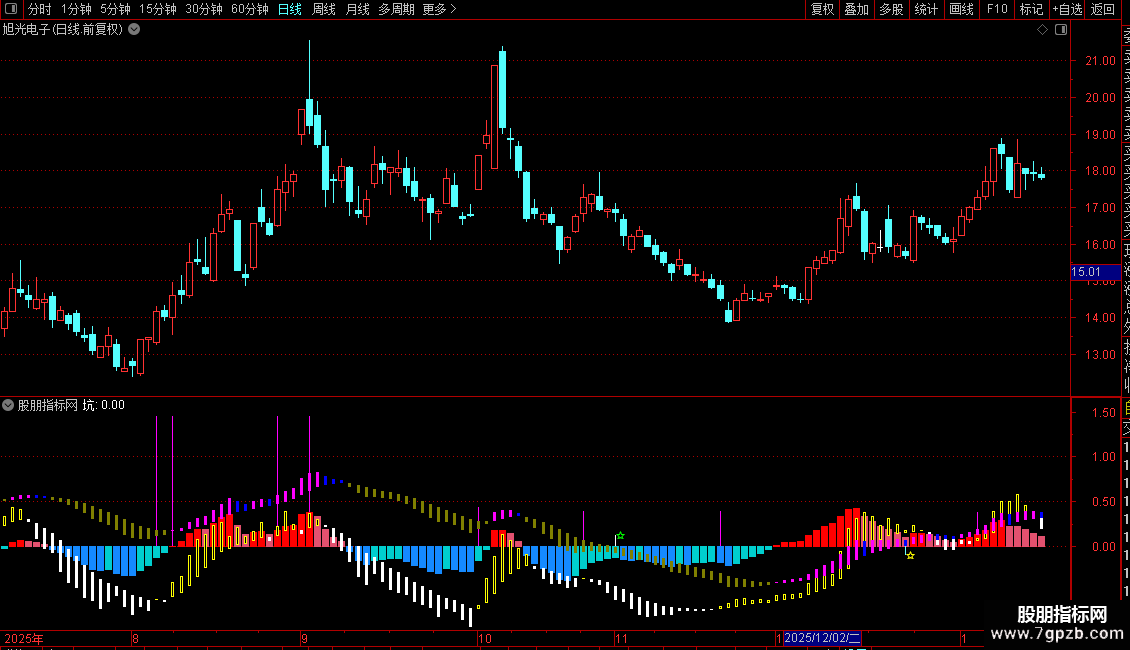Click the diamond icon above price axis
The width and height of the screenshot is (1130, 650).
point(1042,30)
